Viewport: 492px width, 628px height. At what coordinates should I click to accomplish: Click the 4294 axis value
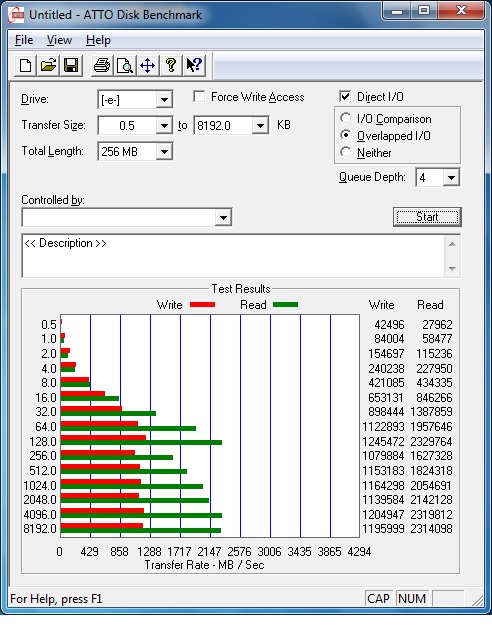tap(359, 552)
